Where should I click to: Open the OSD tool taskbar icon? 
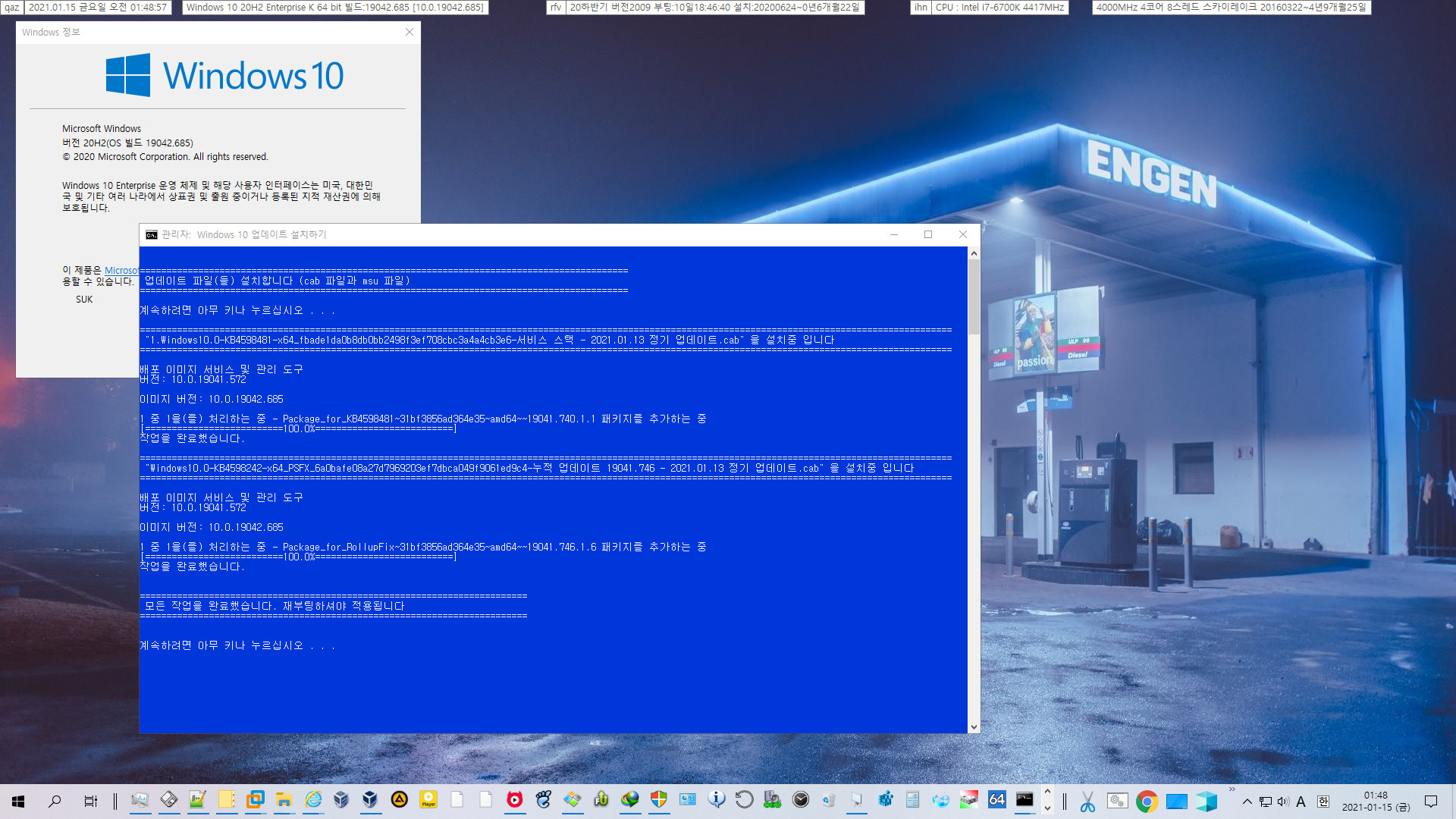pyautogui.click(x=773, y=800)
